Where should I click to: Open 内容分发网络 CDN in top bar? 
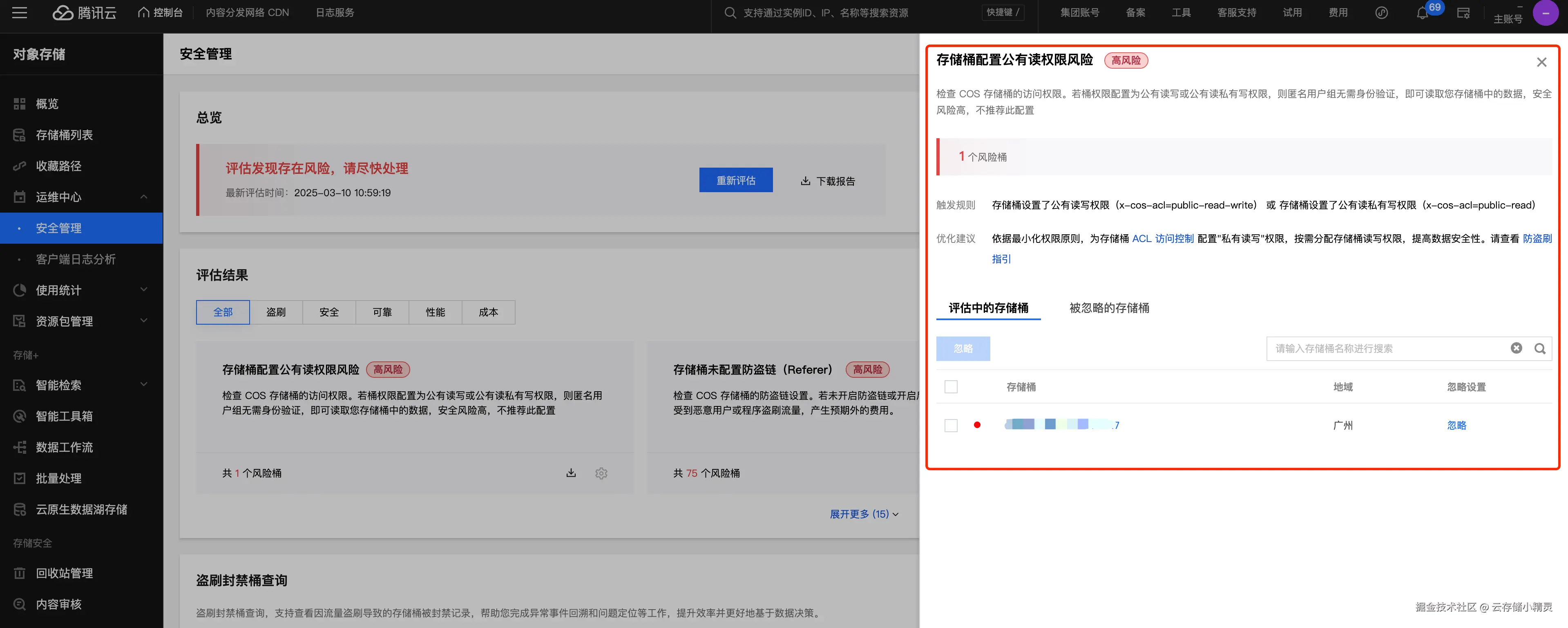tap(247, 13)
